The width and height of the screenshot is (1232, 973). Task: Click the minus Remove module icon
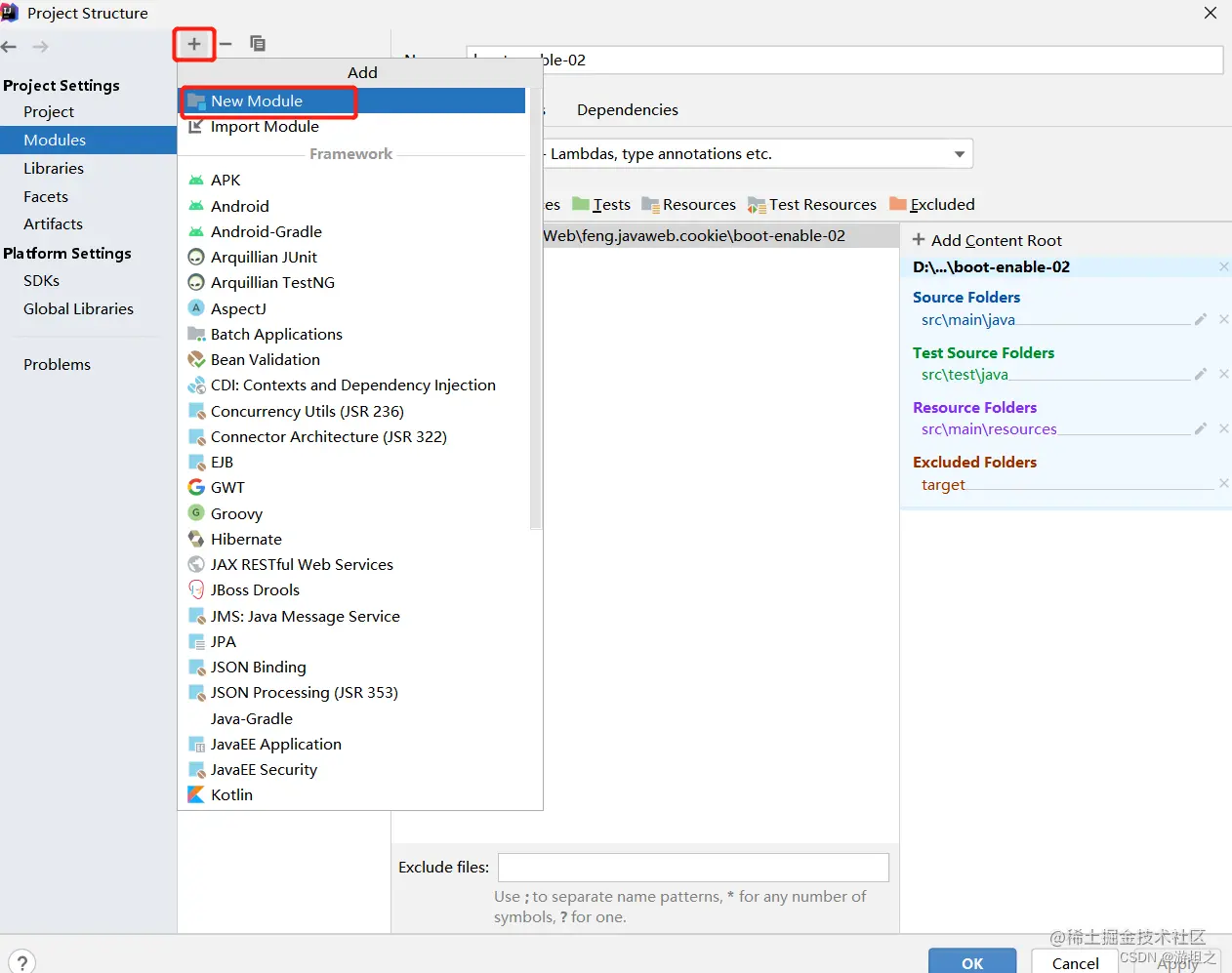(x=226, y=44)
